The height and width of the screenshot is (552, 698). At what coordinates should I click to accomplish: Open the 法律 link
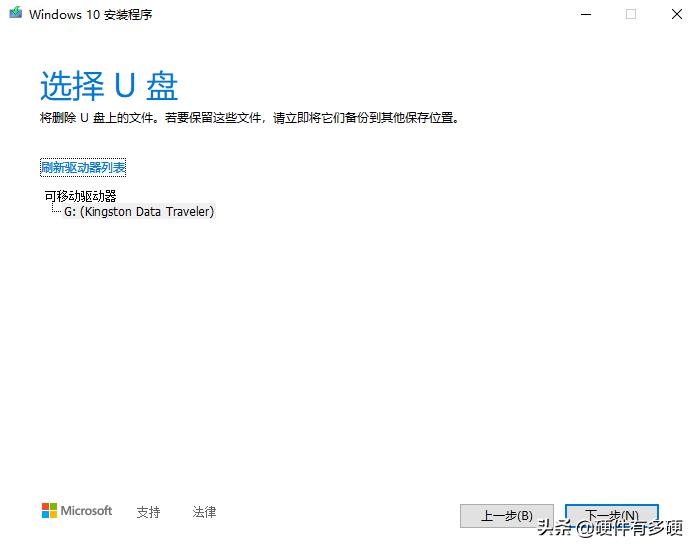[204, 512]
